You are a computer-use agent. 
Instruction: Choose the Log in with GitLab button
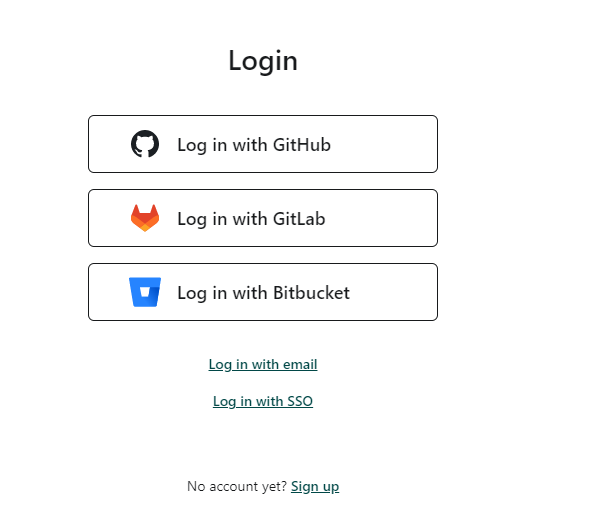(263, 218)
